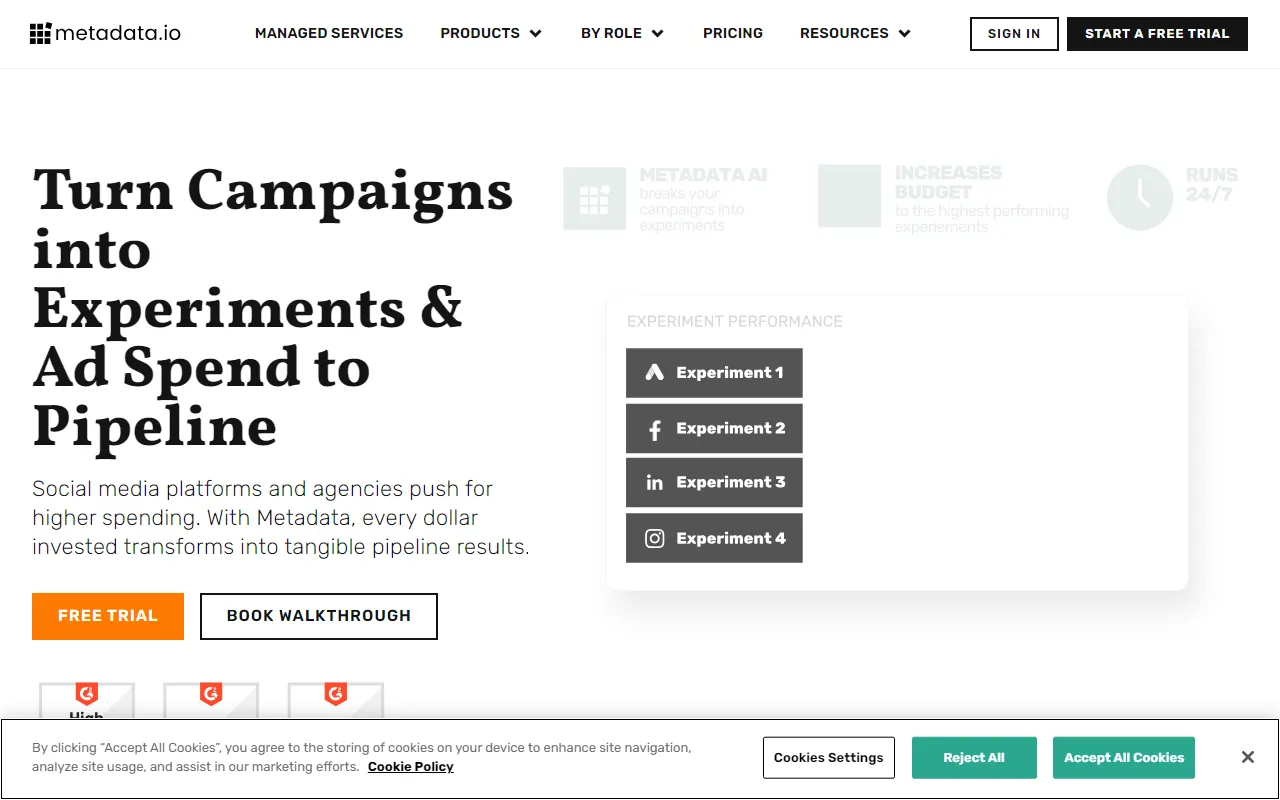Click the faded Metadata AI grid icon
The image size is (1280, 800).
(594, 198)
